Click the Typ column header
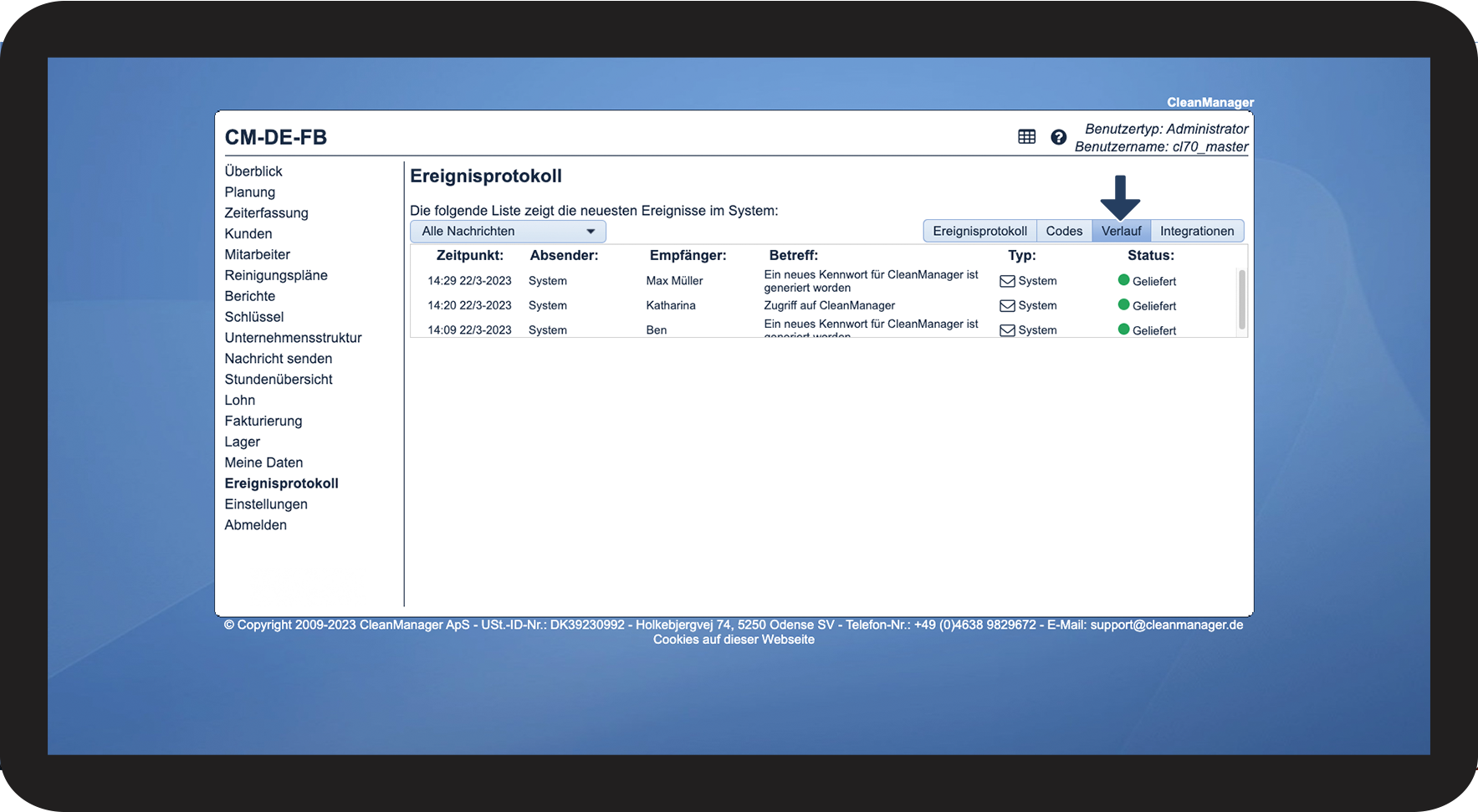 coord(1022,256)
